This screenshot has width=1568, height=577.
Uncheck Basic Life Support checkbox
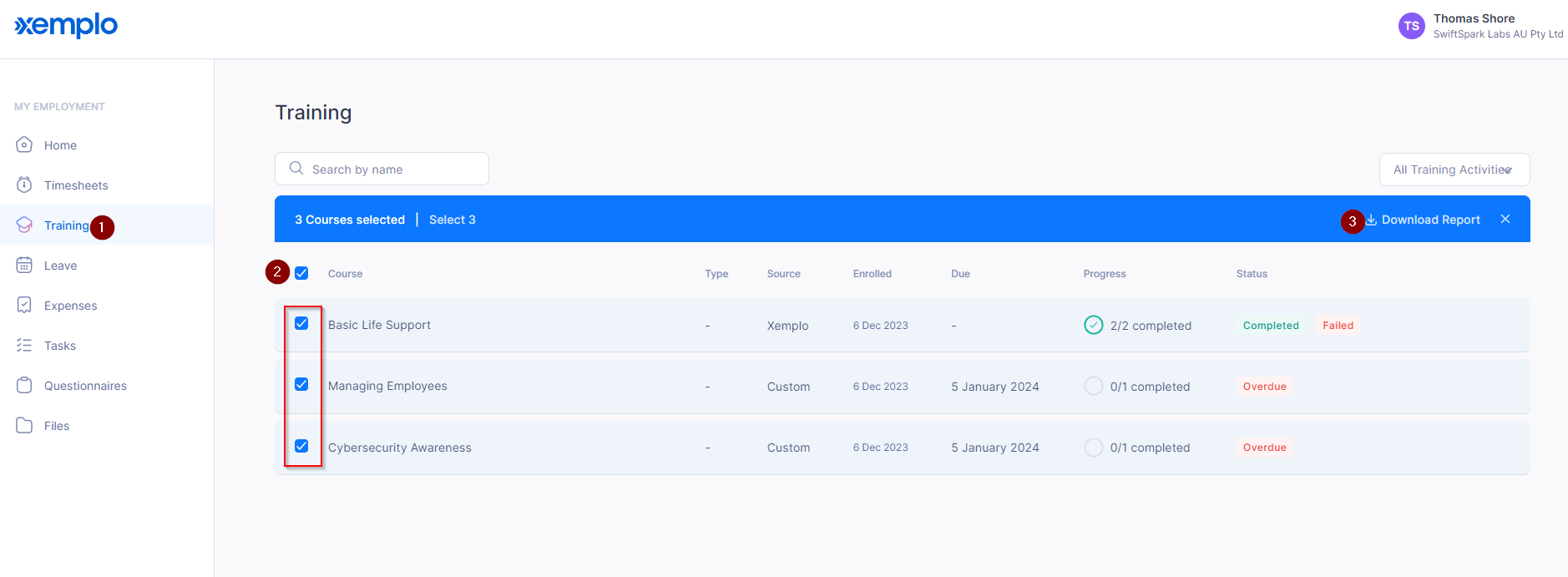click(301, 323)
